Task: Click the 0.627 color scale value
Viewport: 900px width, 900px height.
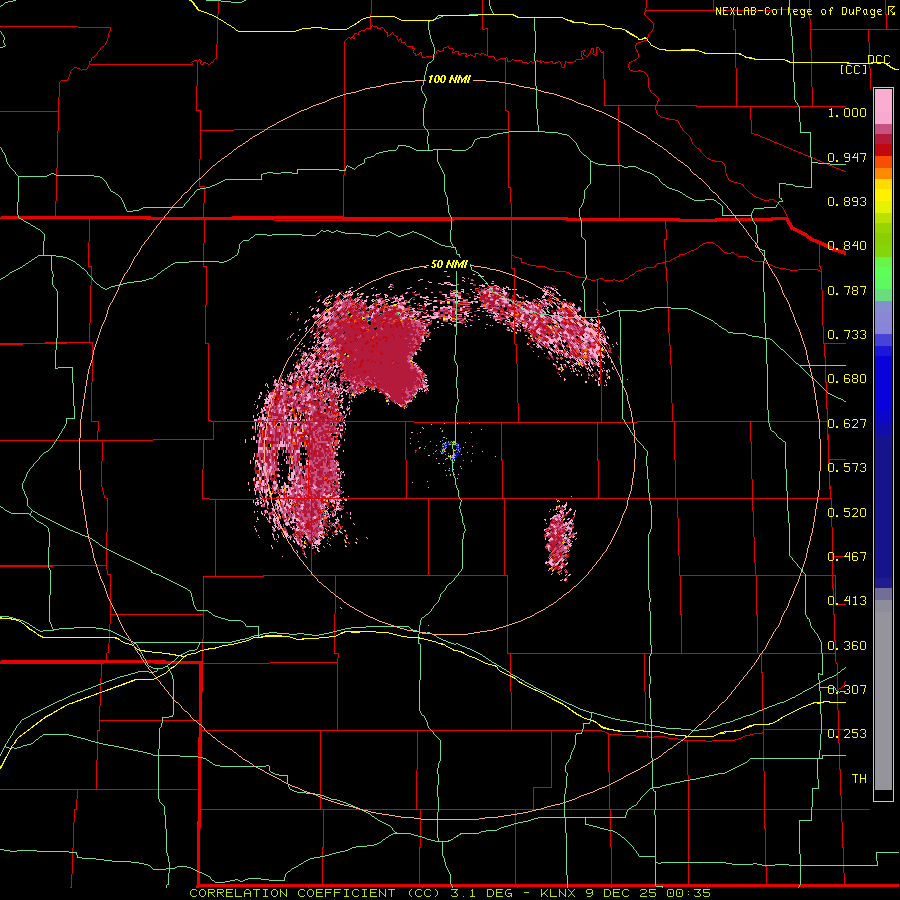Action: pos(847,424)
